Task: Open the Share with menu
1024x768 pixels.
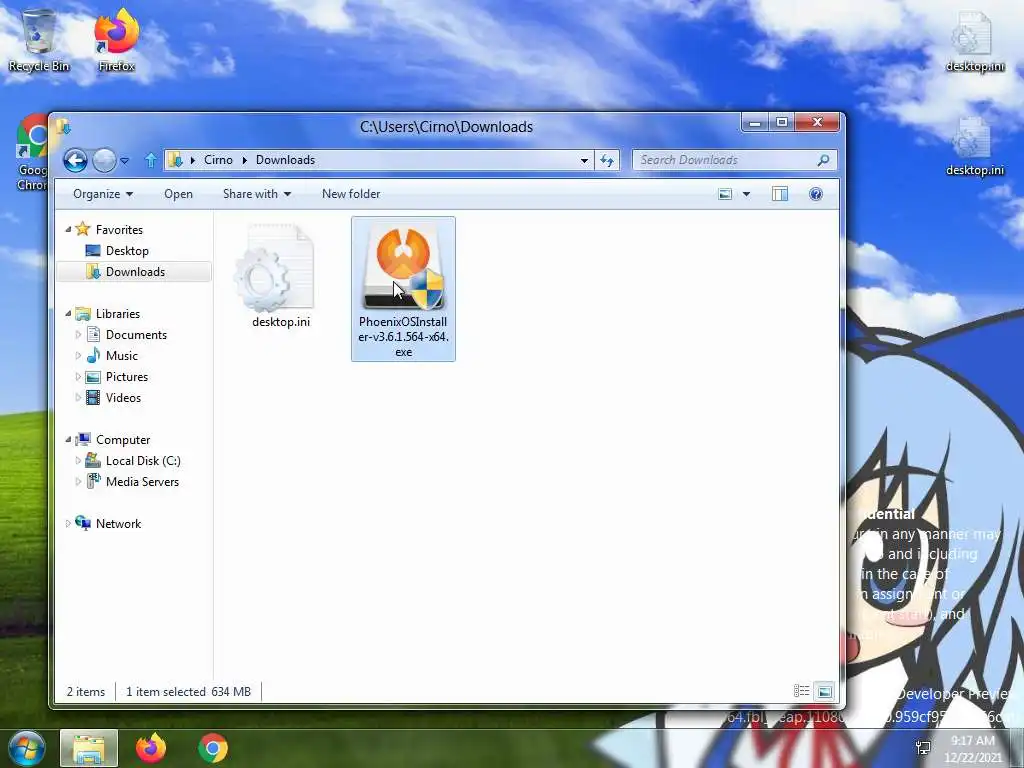Action: 257,194
